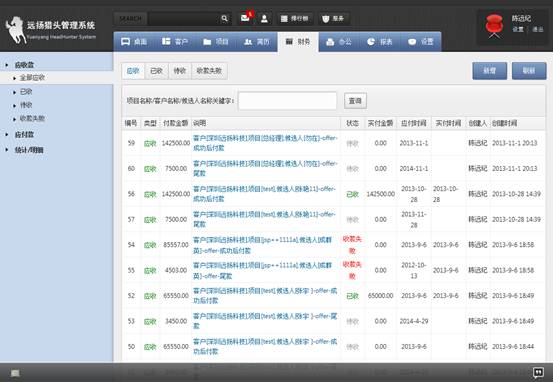Open the description link in row 50
The height and width of the screenshot is (382, 553).
265,346
